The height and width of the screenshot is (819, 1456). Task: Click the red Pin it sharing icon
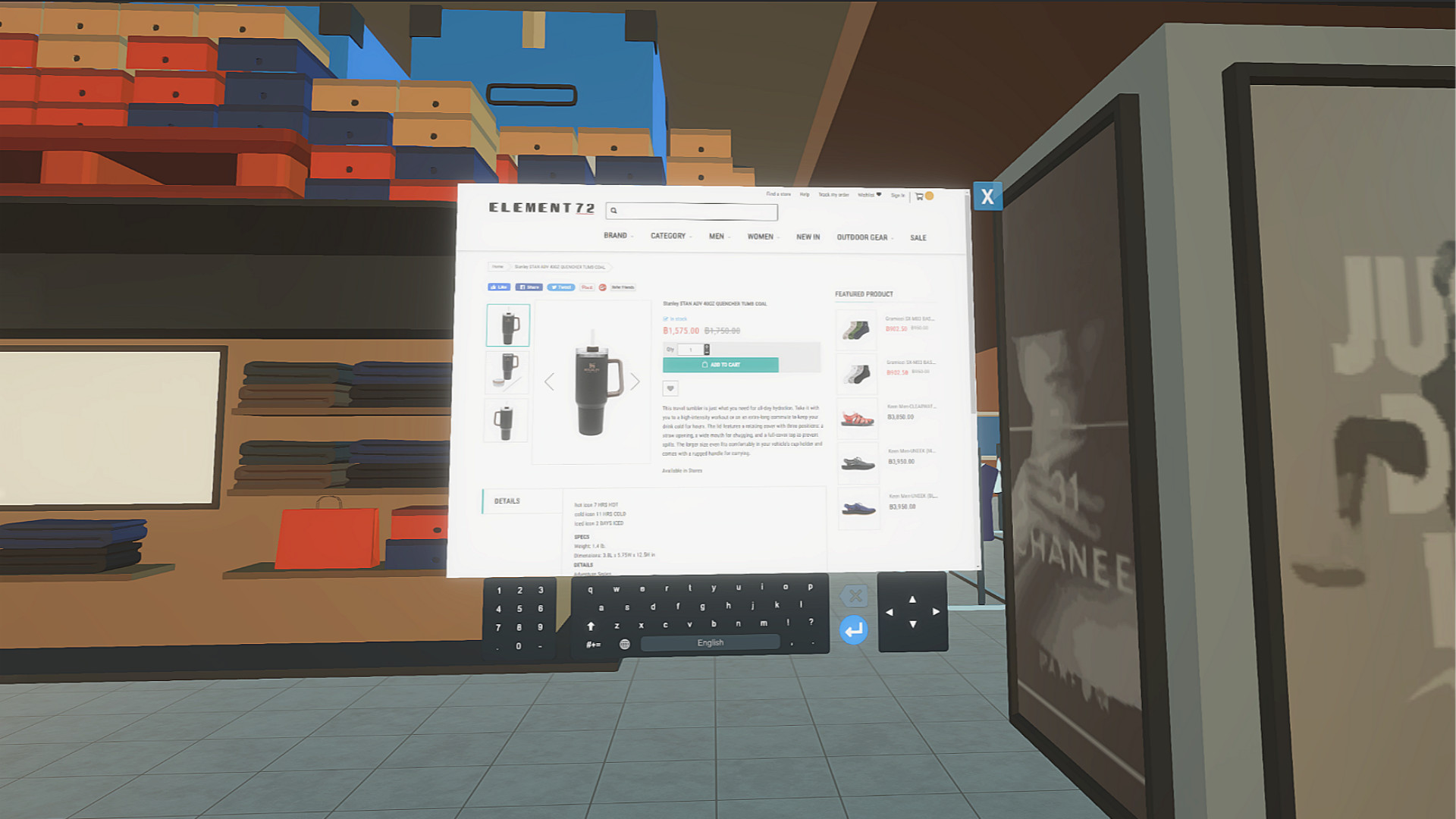(x=585, y=287)
